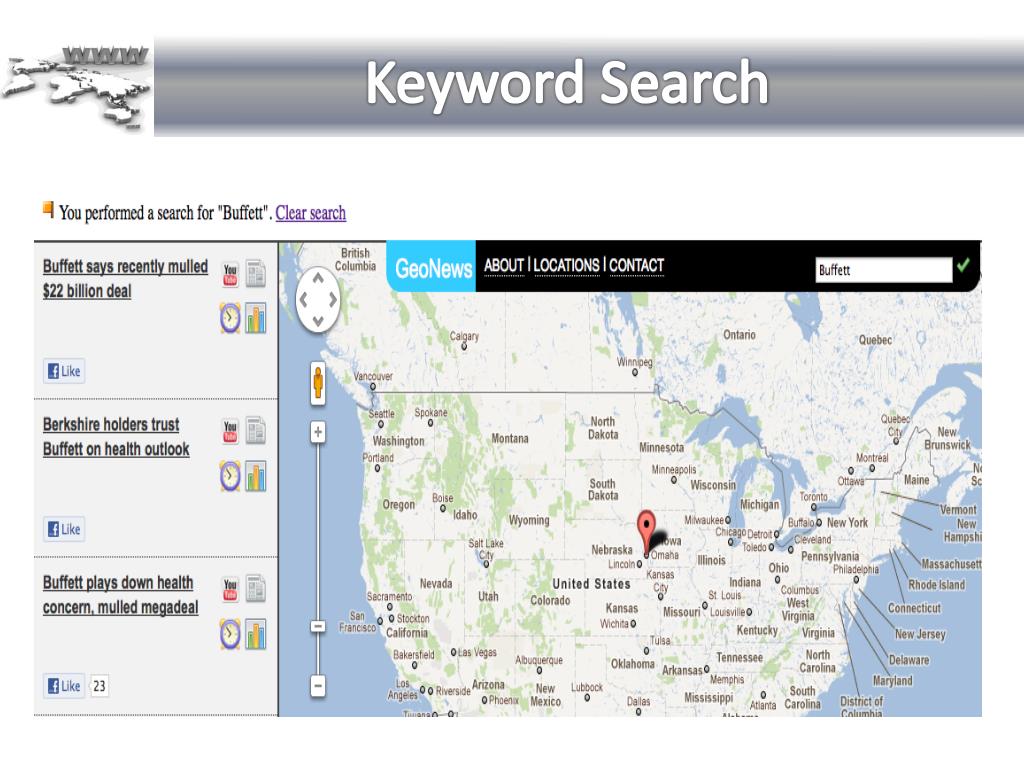
Task: Like the "$22 billion deal" story on Facebook
Action: [x=64, y=371]
